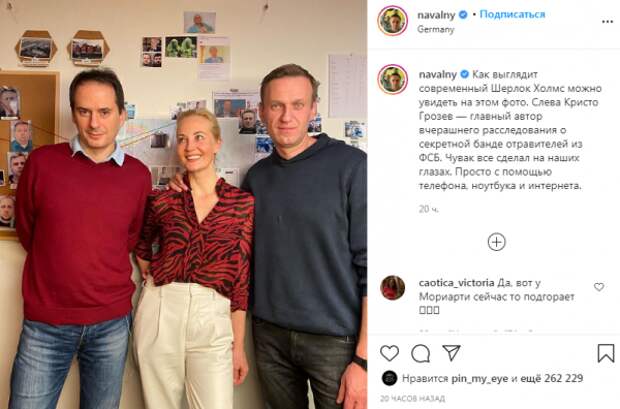
Task: Click the verified badge next to header navalny
Action: coord(463,15)
